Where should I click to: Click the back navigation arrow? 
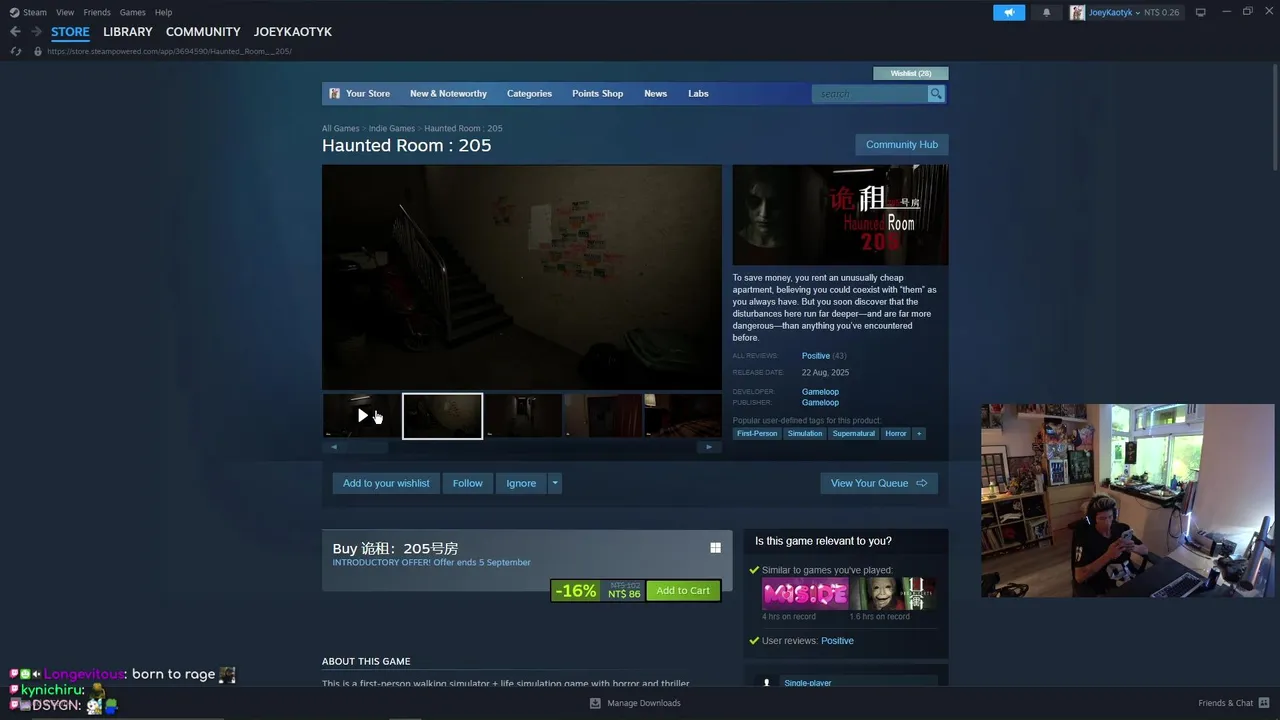[15, 32]
